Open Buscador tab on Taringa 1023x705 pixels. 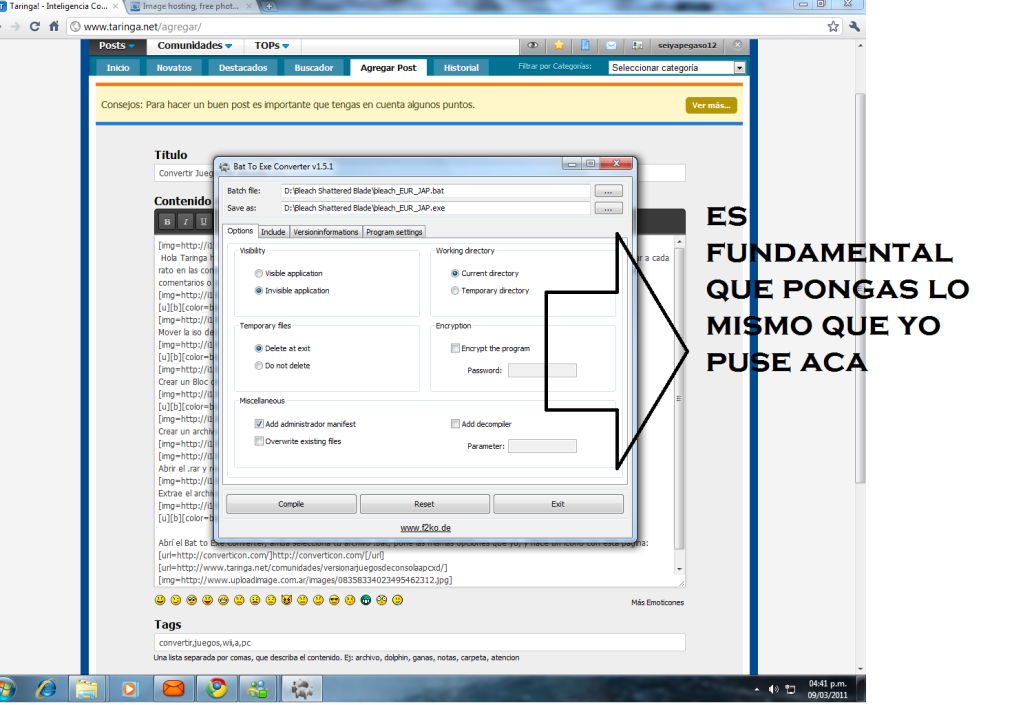[x=313, y=68]
